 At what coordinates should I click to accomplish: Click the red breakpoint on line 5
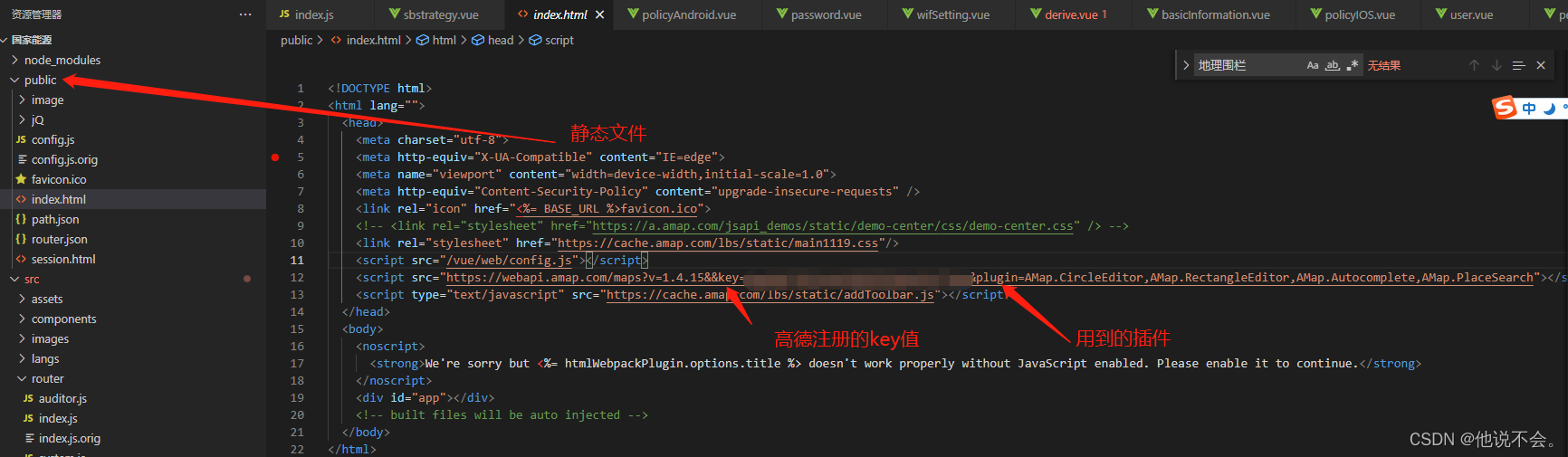click(275, 157)
